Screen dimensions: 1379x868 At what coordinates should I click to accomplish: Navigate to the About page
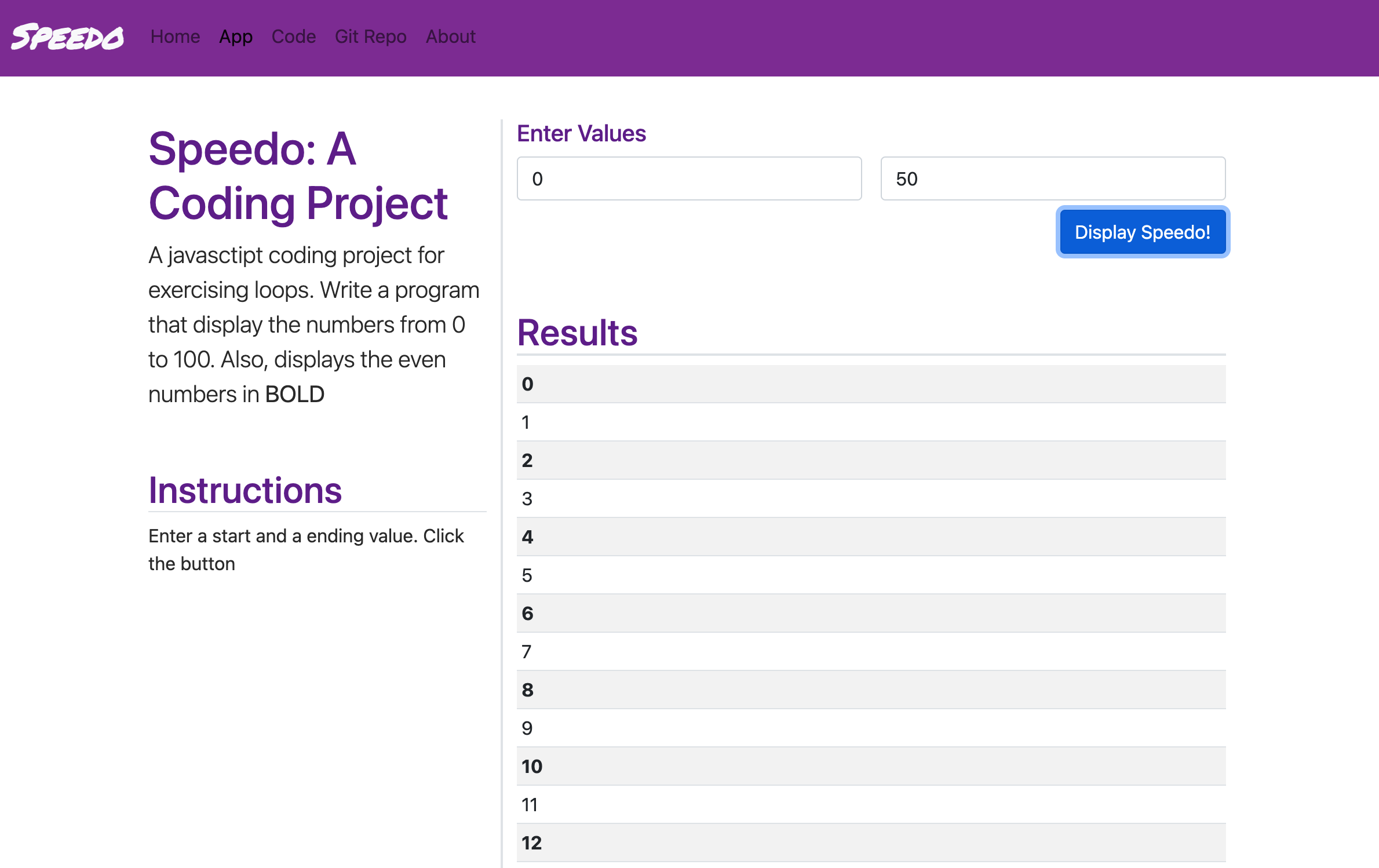coord(451,37)
